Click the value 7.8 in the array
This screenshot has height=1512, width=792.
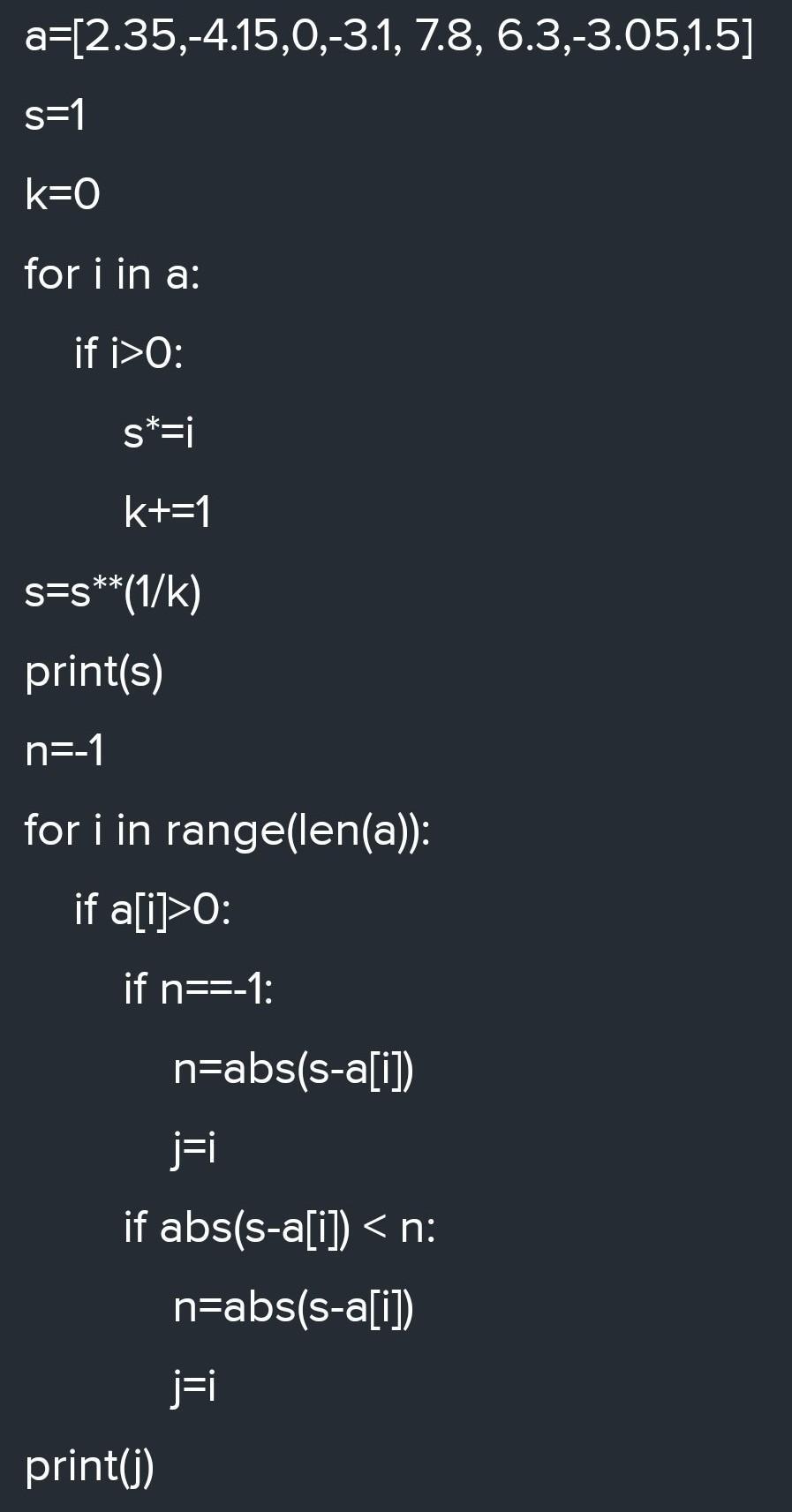[443, 38]
